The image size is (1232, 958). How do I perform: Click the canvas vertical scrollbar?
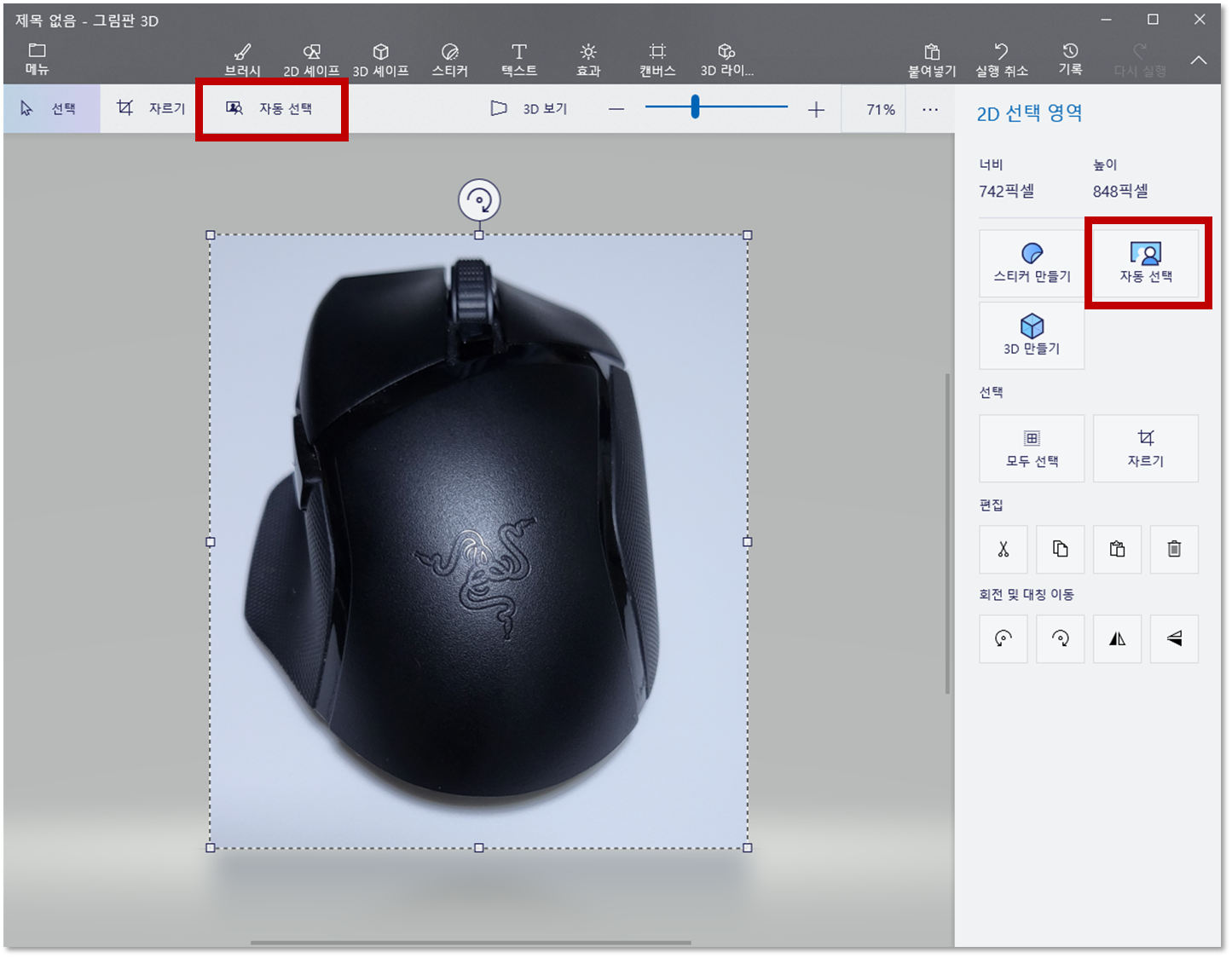point(947,534)
